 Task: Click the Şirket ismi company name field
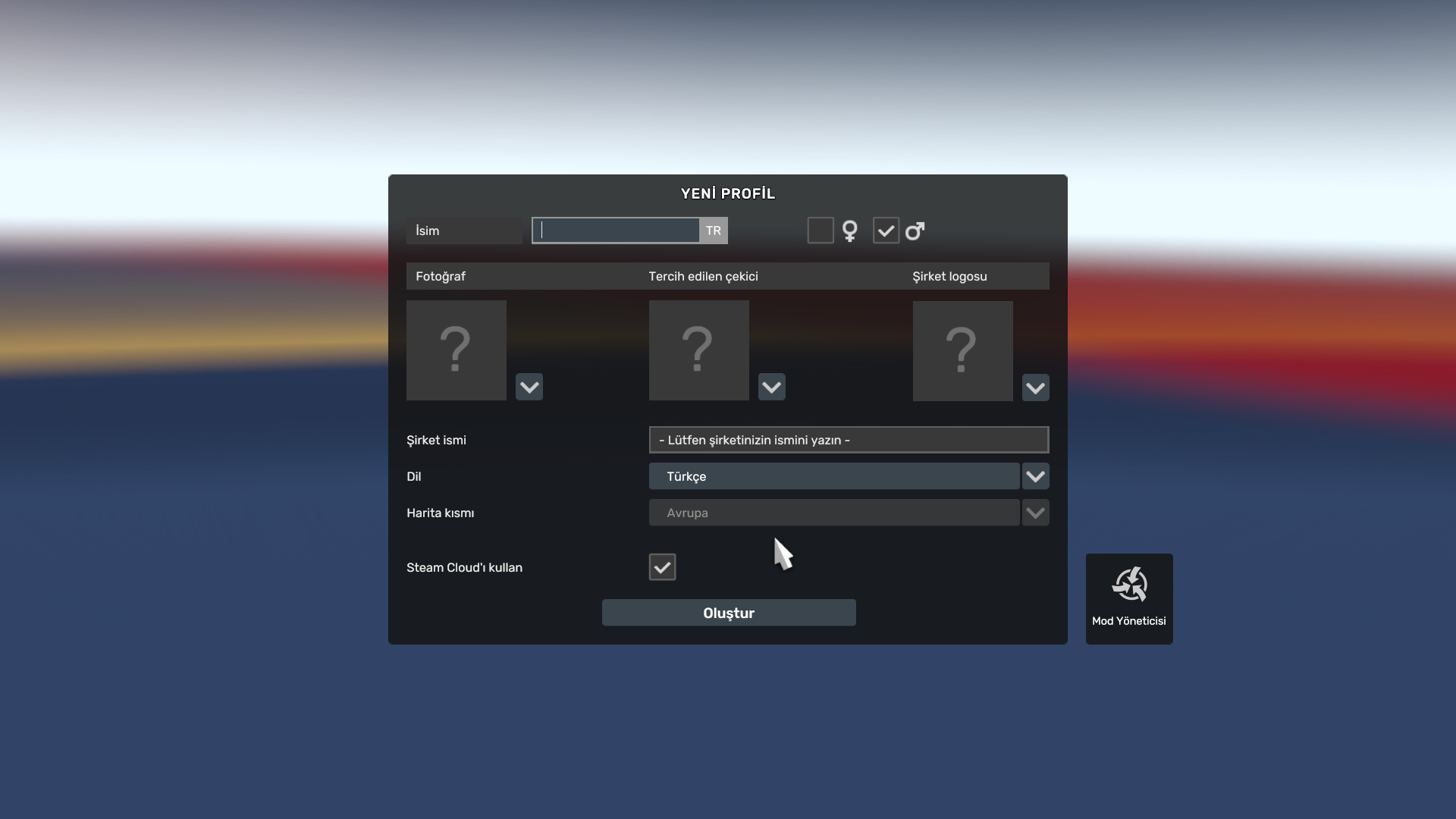point(849,440)
